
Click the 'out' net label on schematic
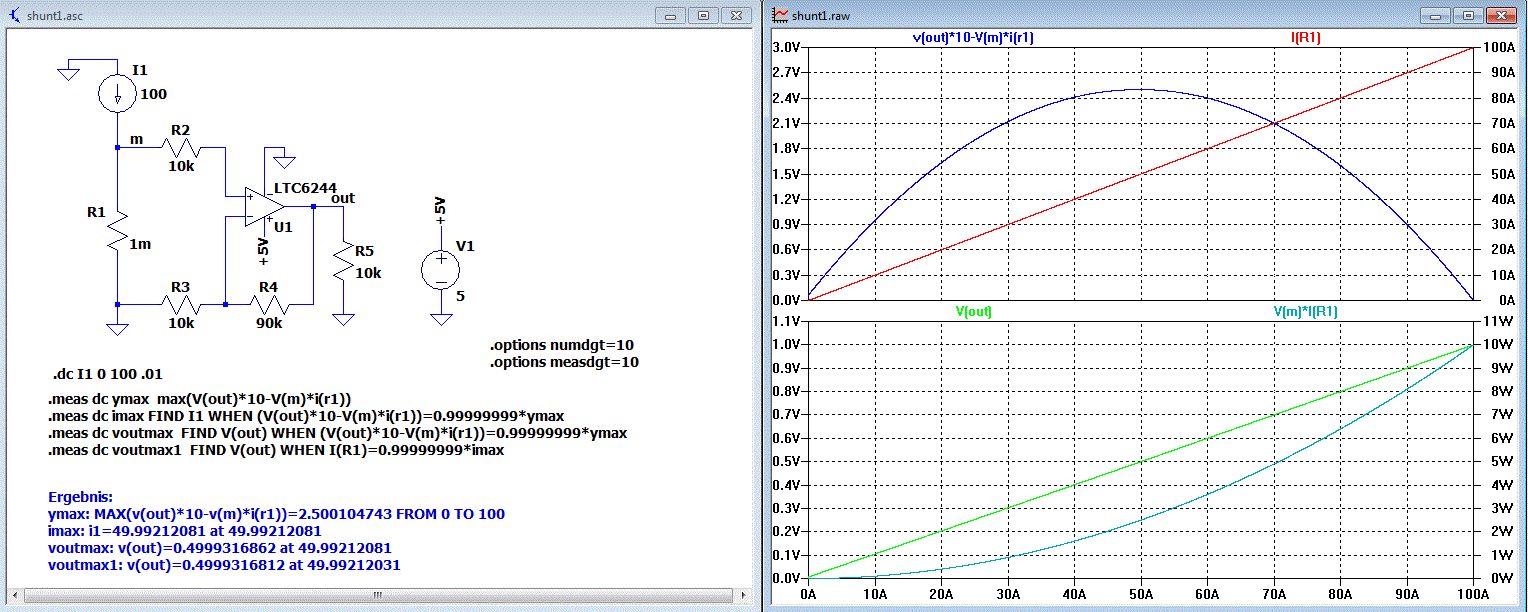(x=342, y=198)
